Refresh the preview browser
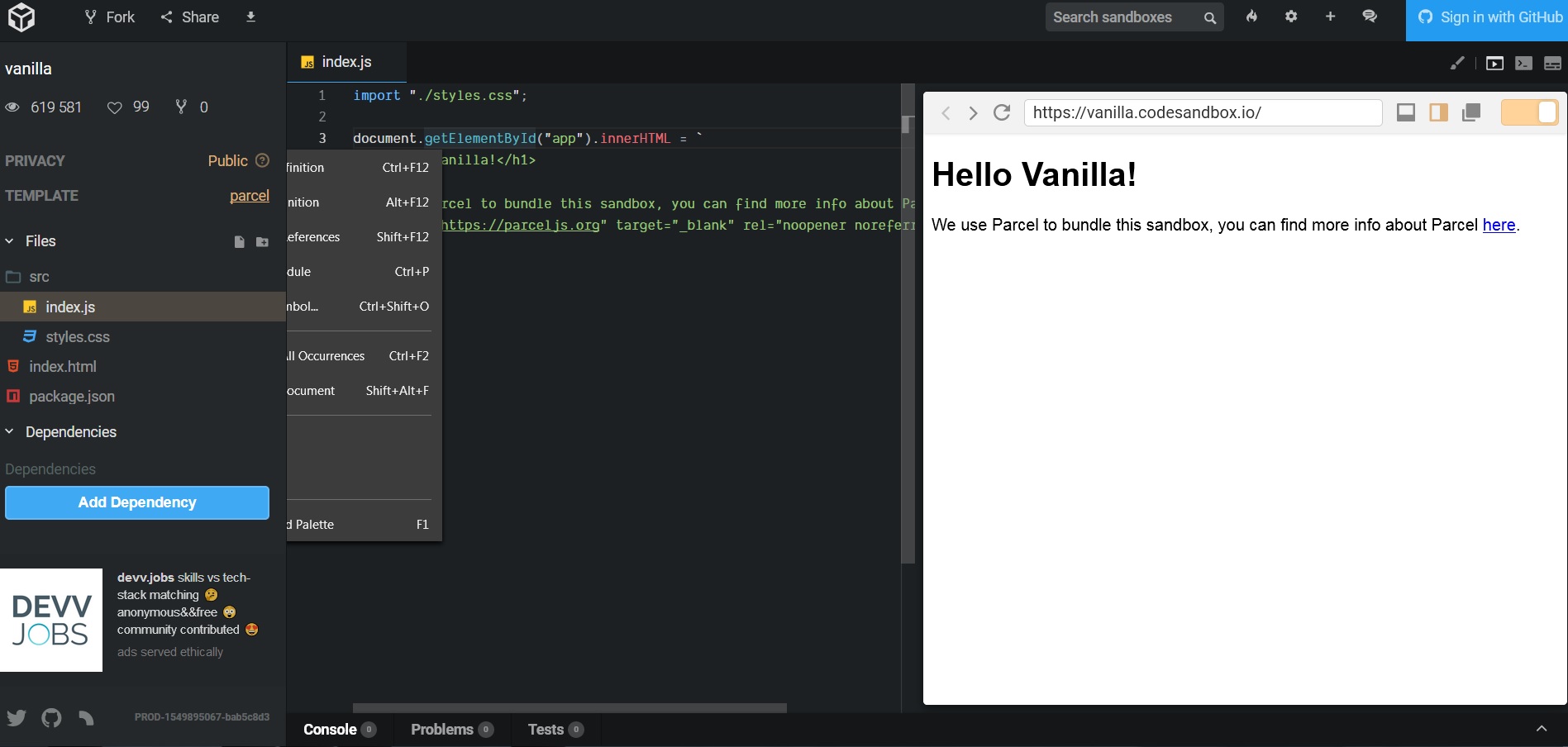 click(1002, 112)
